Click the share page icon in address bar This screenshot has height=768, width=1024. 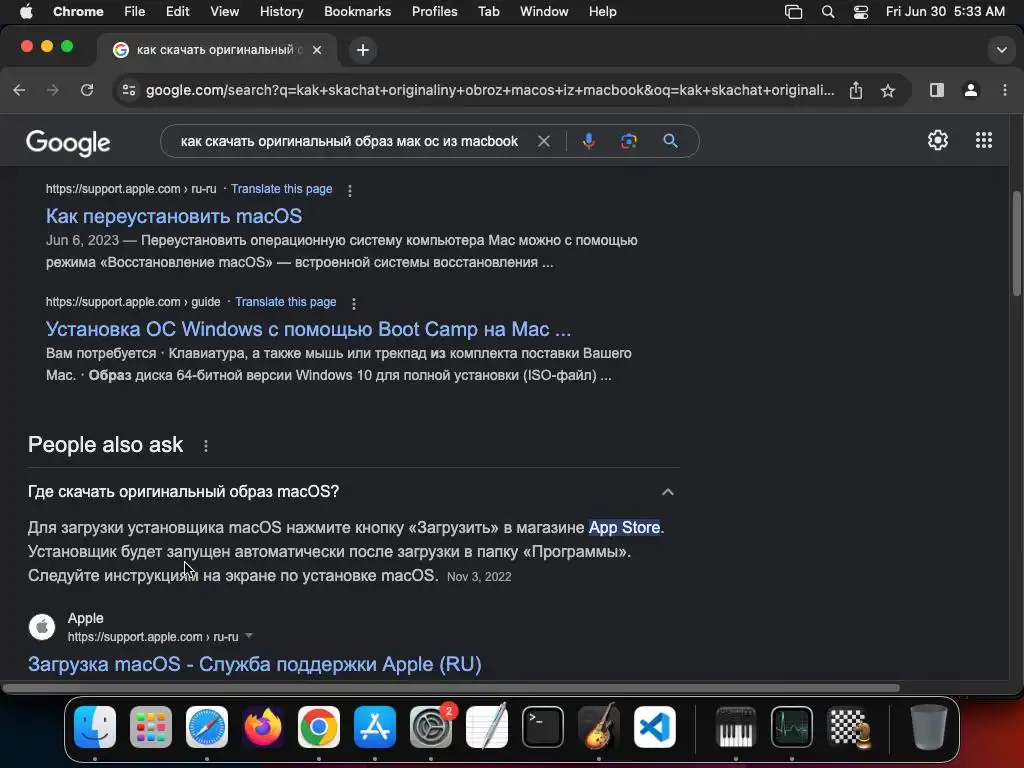coord(856,90)
